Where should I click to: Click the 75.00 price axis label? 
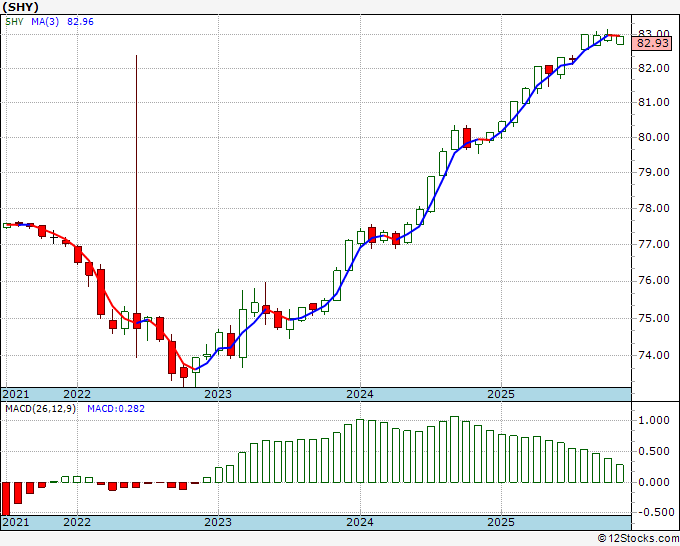coord(654,318)
